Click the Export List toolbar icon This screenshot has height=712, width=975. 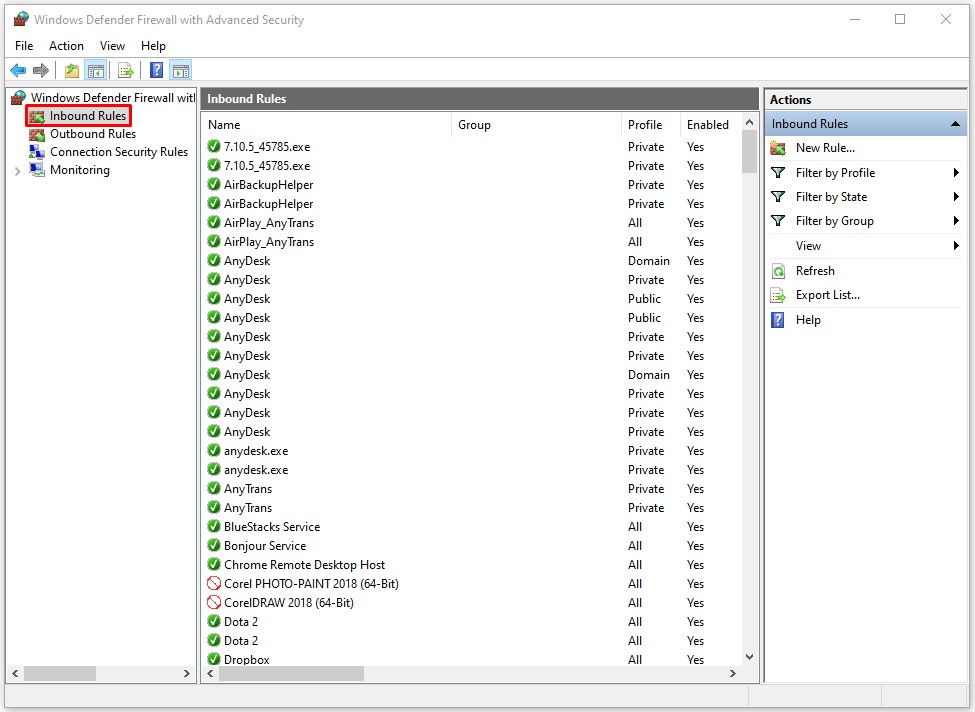coord(126,70)
